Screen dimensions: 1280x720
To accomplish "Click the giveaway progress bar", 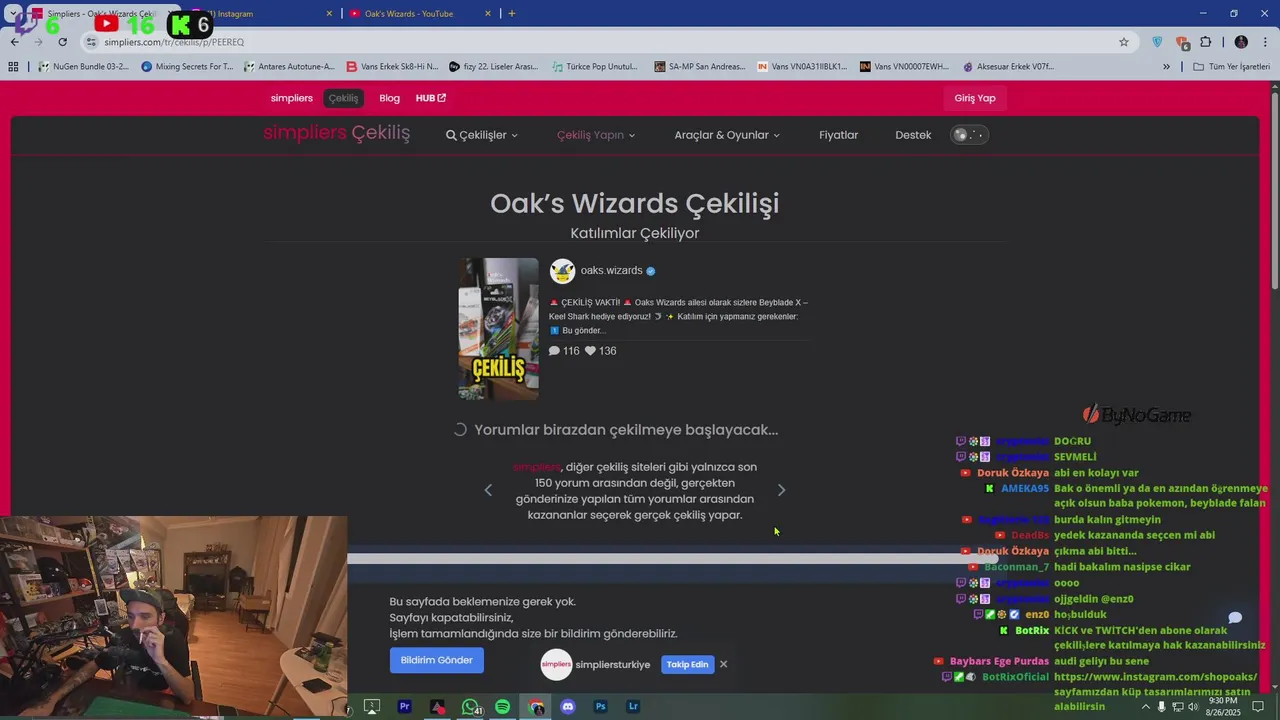I will click(x=672, y=559).
